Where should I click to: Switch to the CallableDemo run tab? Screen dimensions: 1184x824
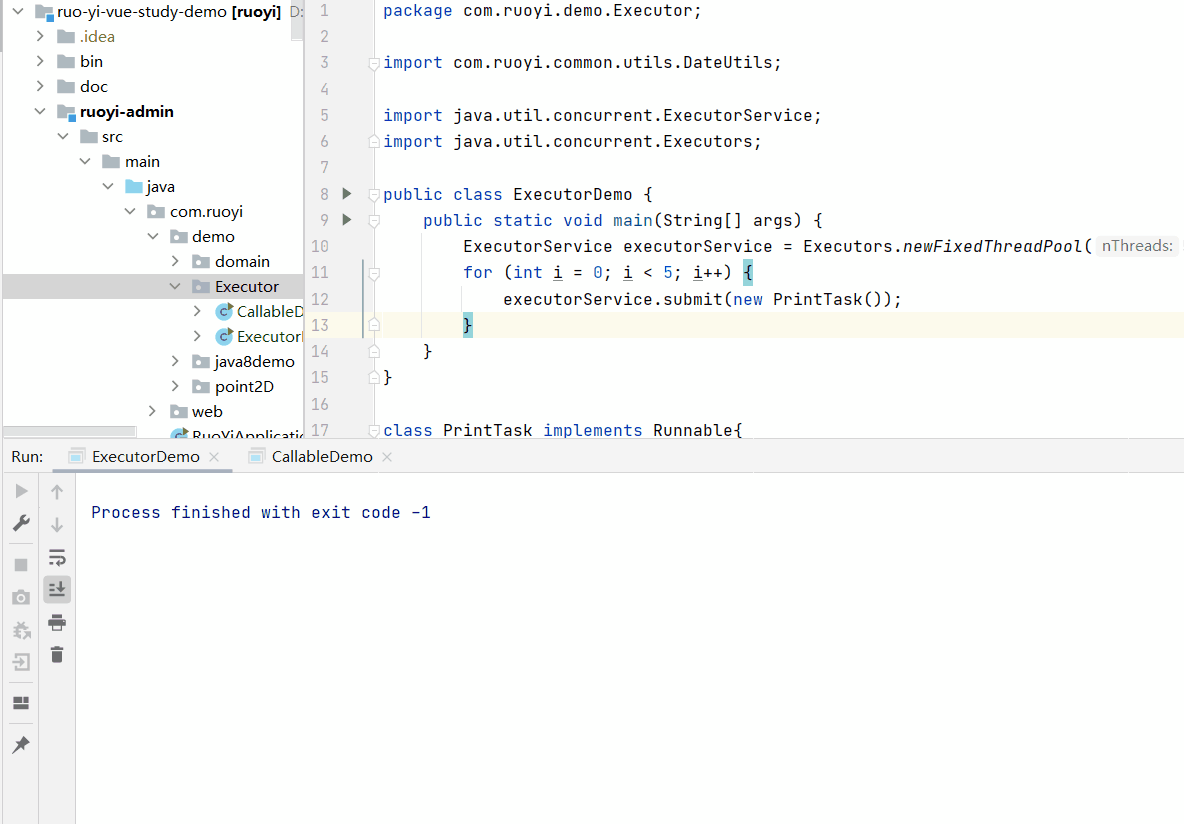321,457
